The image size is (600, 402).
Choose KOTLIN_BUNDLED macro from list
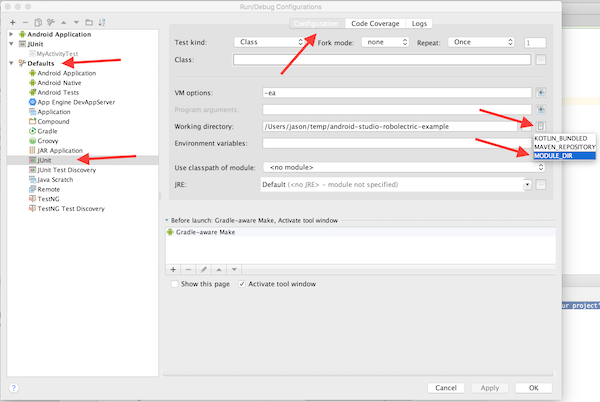pos(564,138)
